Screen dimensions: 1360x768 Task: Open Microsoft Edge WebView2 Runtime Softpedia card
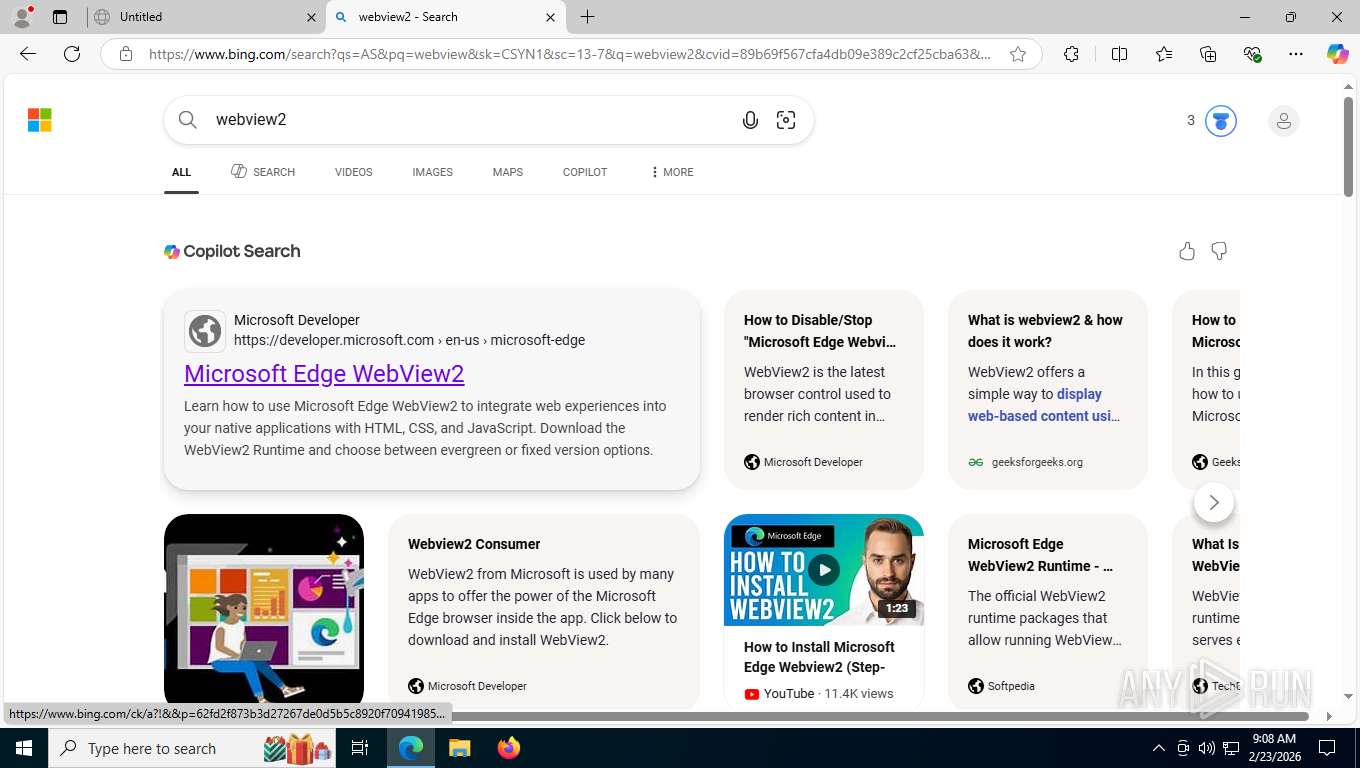click(1048, 612)
